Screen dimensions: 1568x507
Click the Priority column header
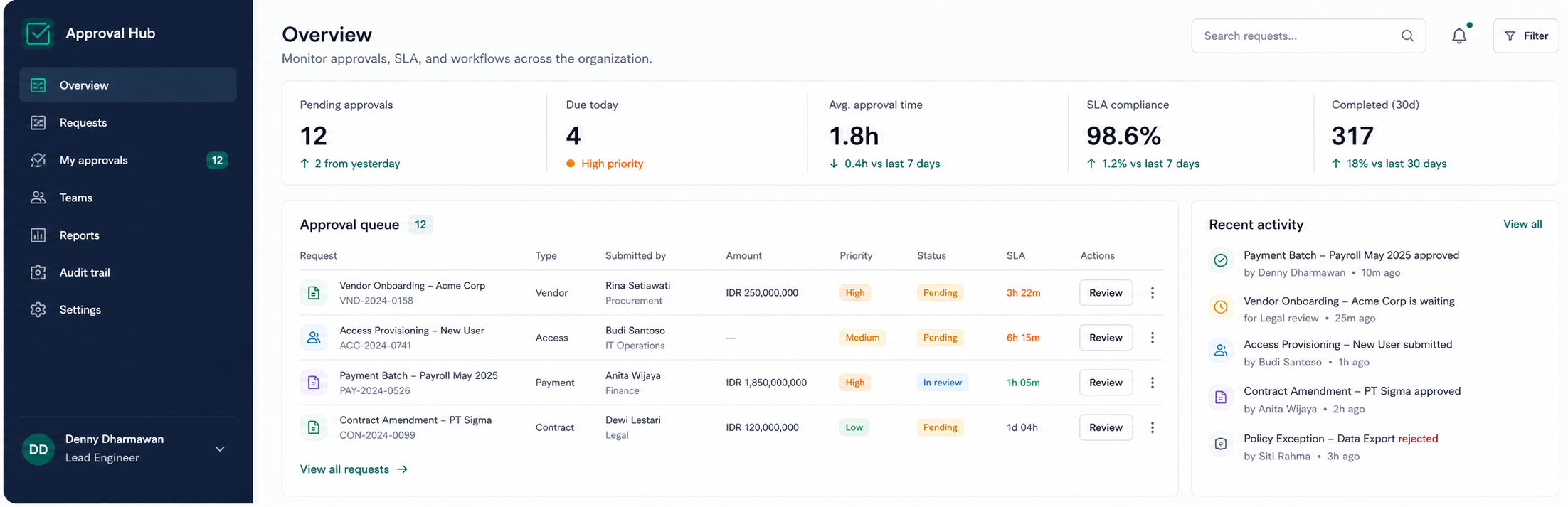coord(856,255)
